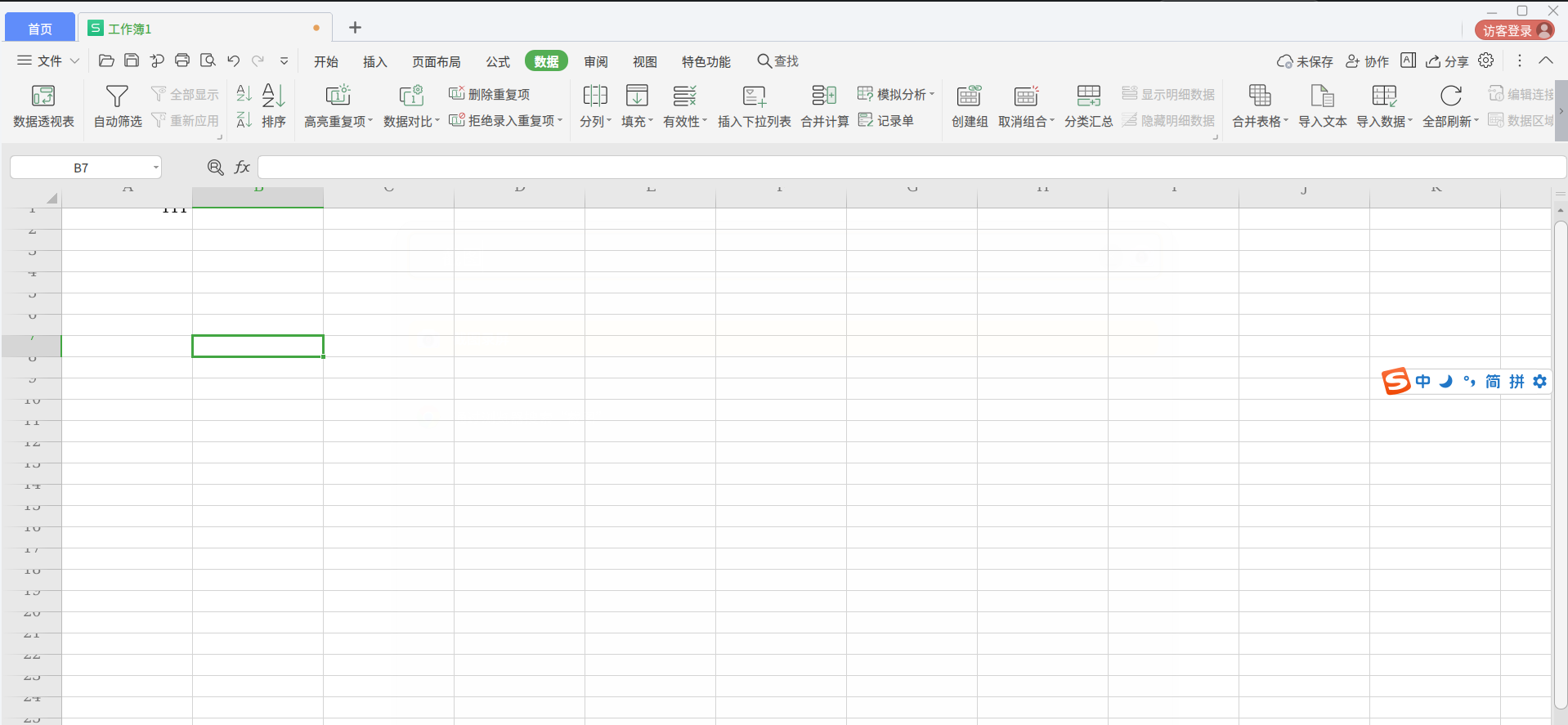Expand the 有效性 validation dropdown
This screenshot has width=1568, height=725.
click(x=705, y=121)
